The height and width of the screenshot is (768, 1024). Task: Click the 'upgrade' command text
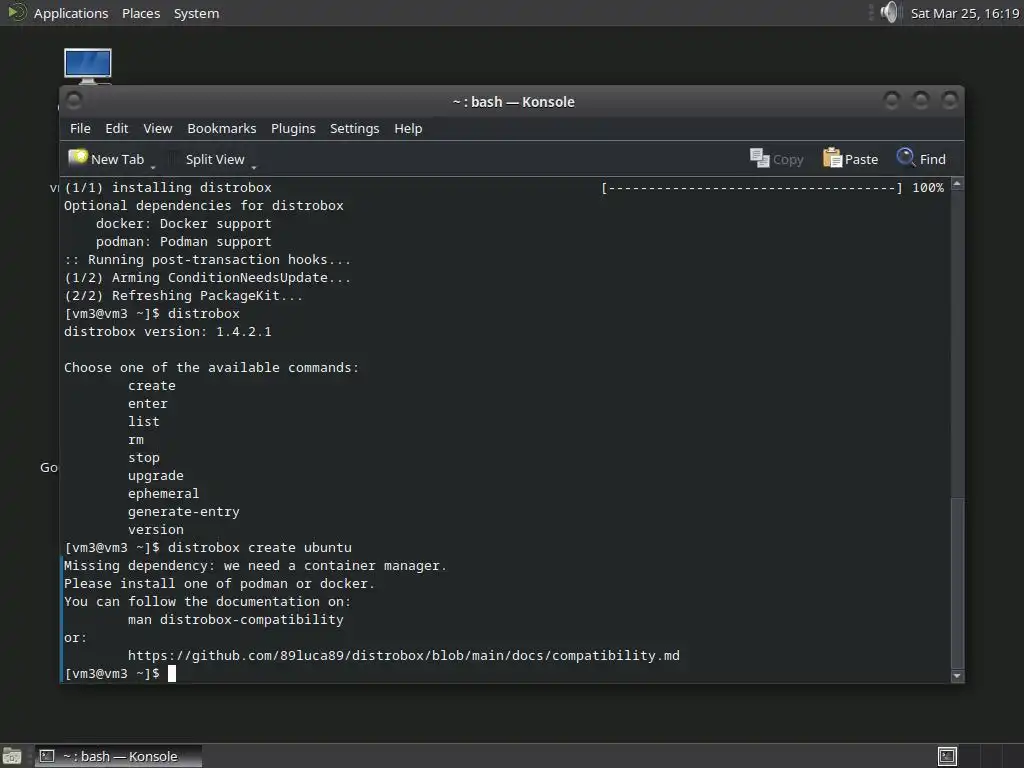(155, 476)
